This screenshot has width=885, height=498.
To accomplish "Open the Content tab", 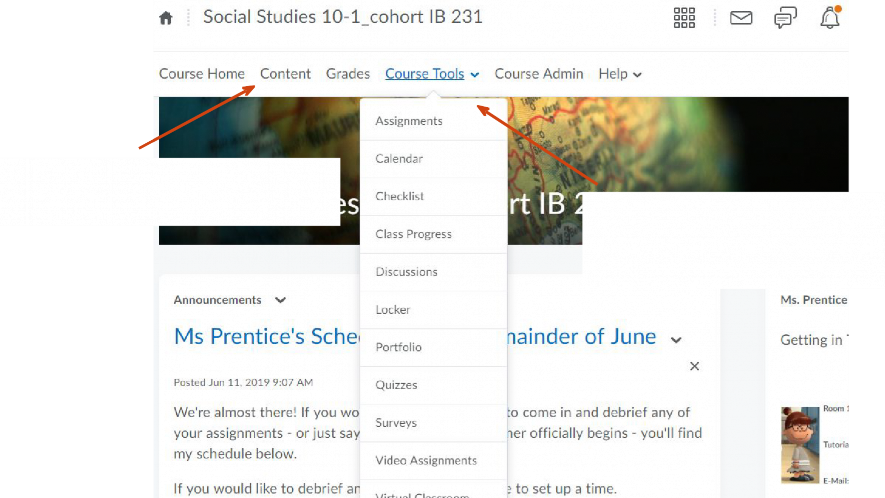I will 285,74.
